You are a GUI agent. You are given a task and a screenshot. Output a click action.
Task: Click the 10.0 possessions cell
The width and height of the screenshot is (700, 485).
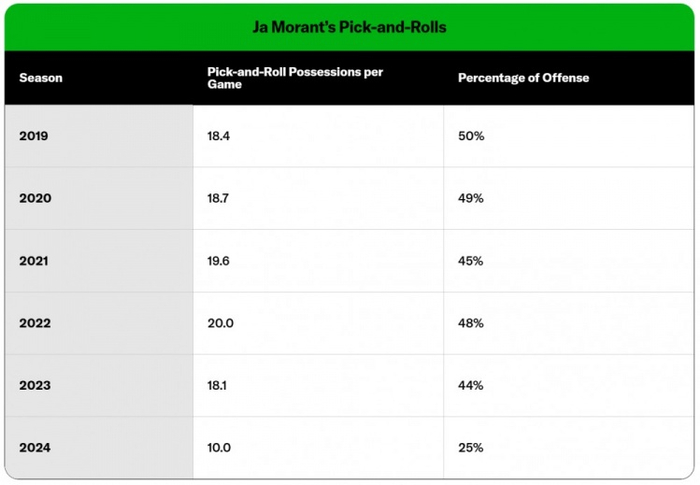tap(218, 447)
